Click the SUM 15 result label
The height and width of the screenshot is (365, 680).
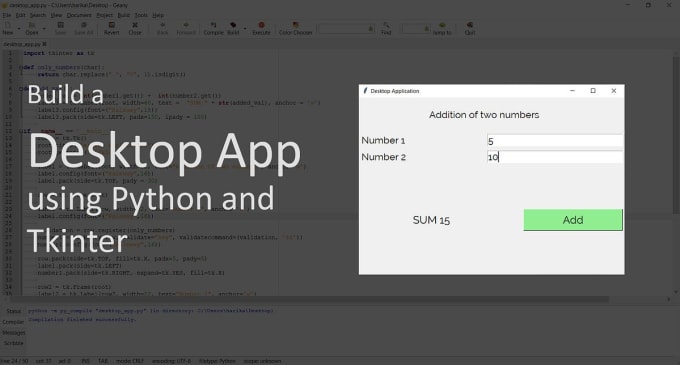click(431, 220)
